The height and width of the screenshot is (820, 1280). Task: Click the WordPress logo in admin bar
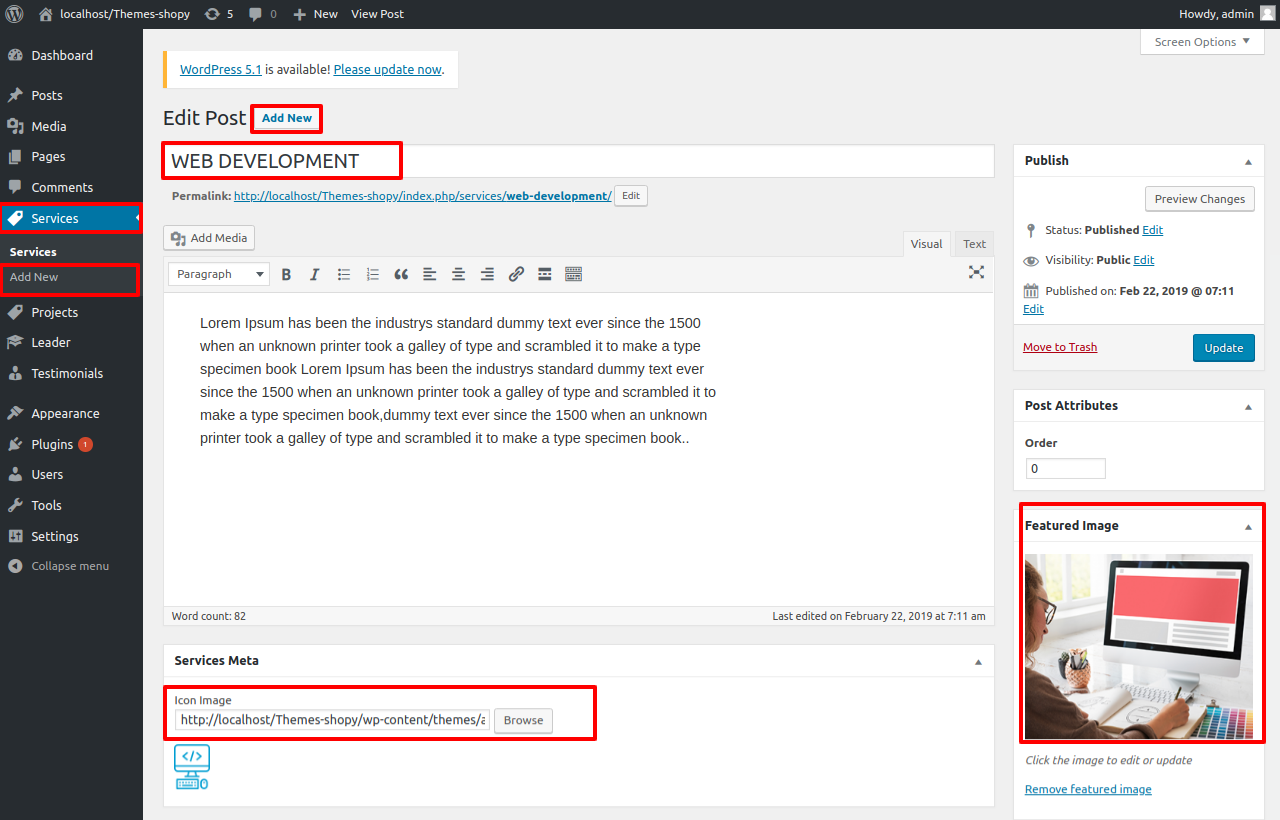pyautogui.click(x=15, y=14)
